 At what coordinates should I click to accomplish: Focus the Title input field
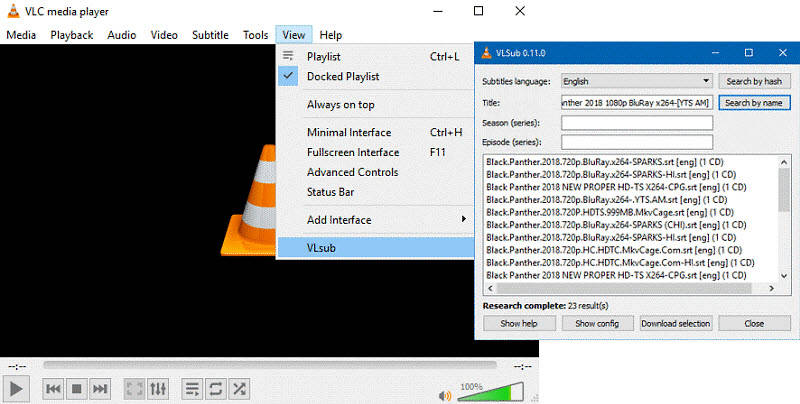point(636,103)
